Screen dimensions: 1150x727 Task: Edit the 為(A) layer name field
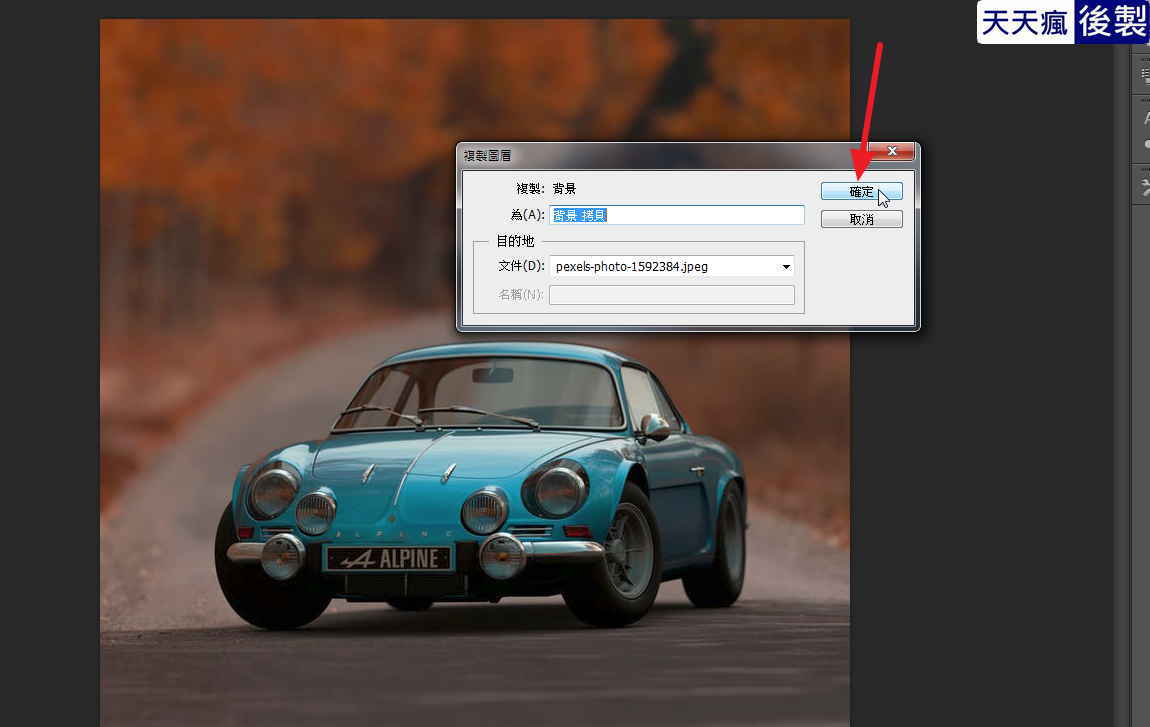pyautogui.click(x=676, y=215)
